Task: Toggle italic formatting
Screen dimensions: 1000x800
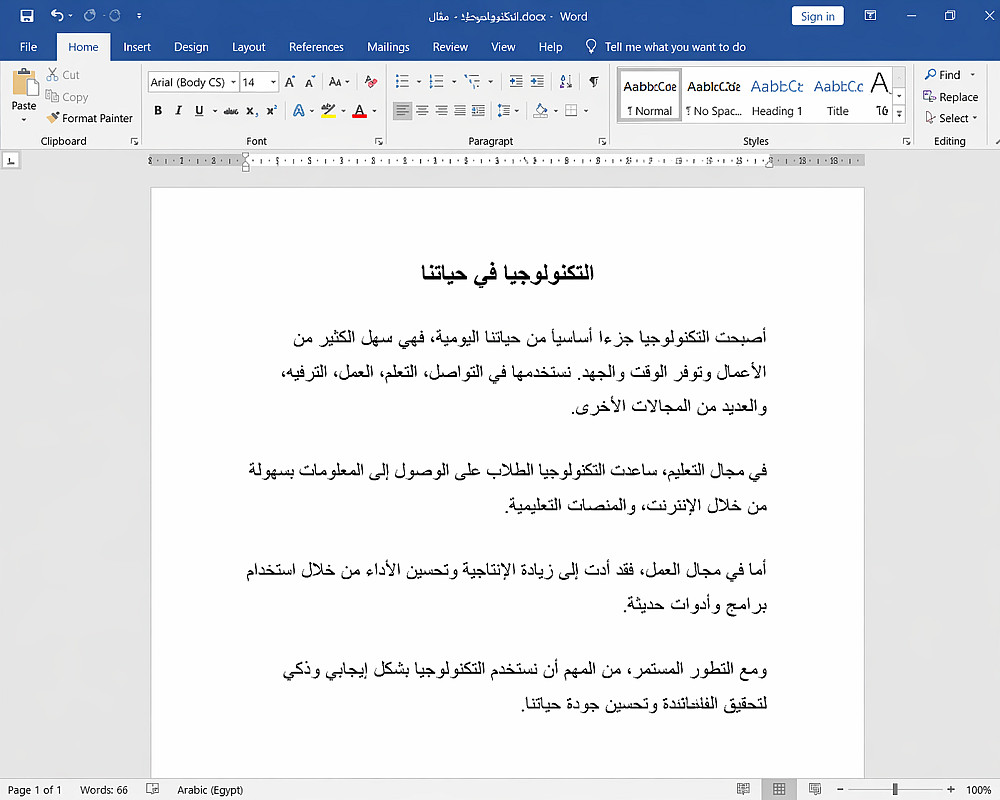Action: [179, 111]
